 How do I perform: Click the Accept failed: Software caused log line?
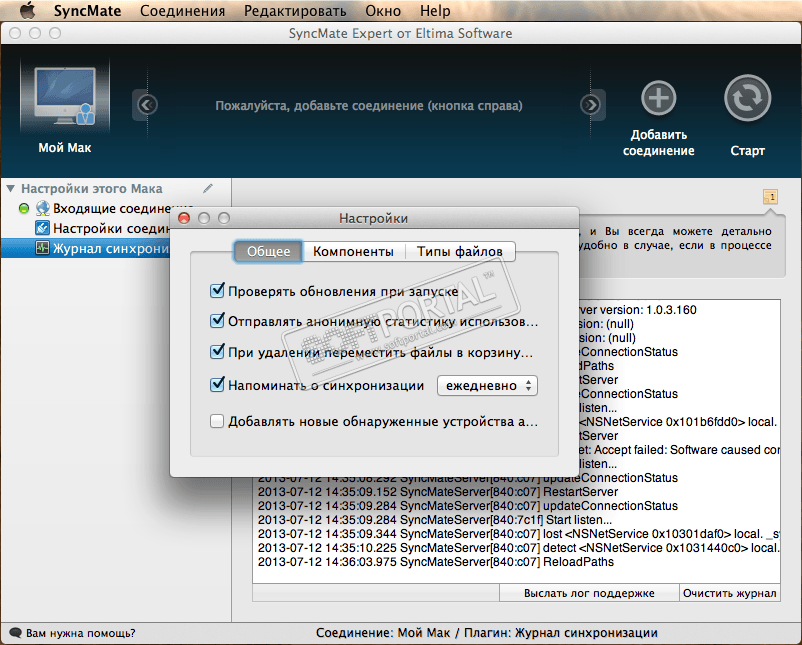pyautogui.click(x=680, y=450)
